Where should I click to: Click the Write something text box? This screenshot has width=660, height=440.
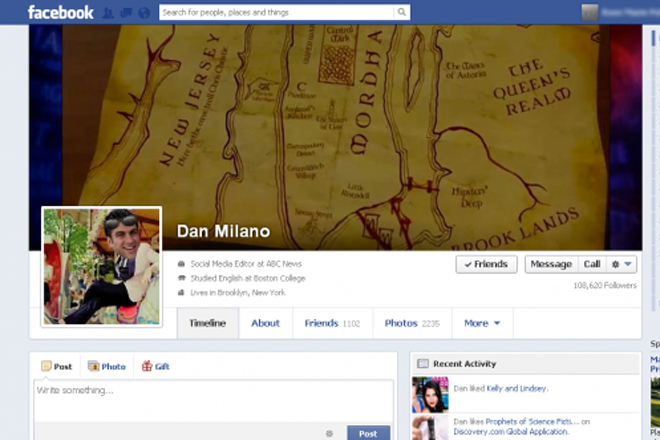tap(213, 401)
